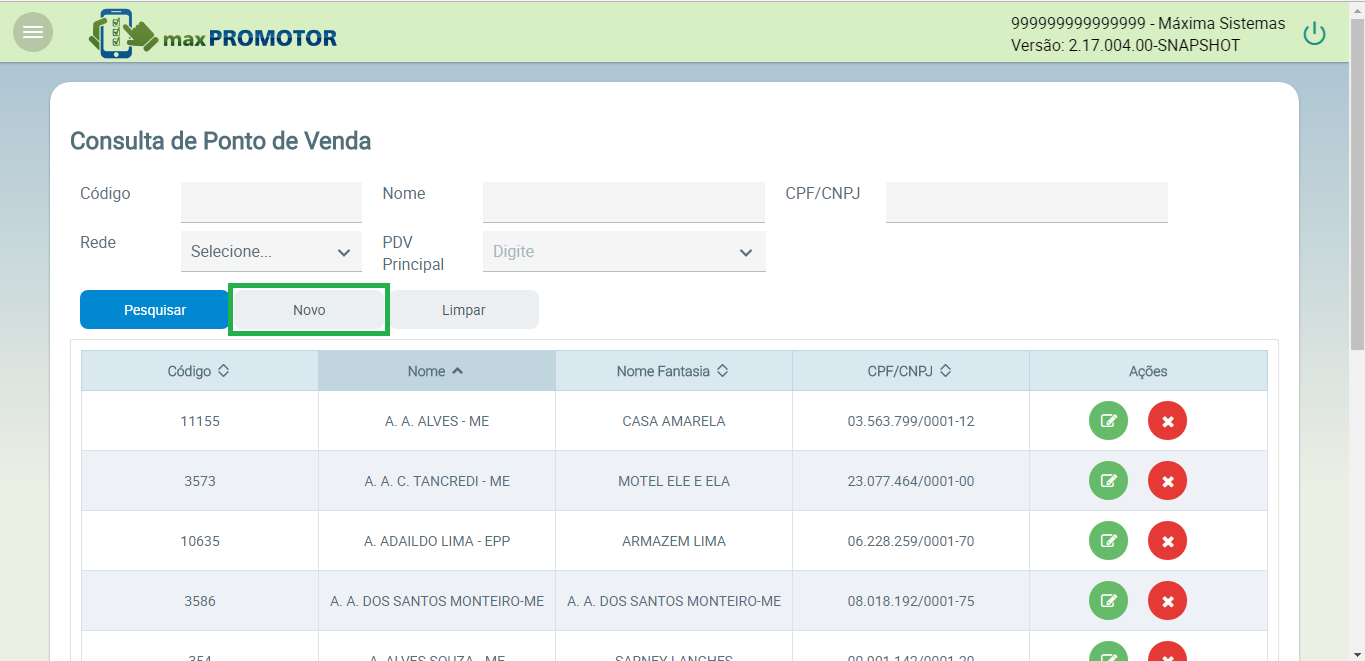Select the code cell 3573
Screen dimensions: 1365x661
200,481
